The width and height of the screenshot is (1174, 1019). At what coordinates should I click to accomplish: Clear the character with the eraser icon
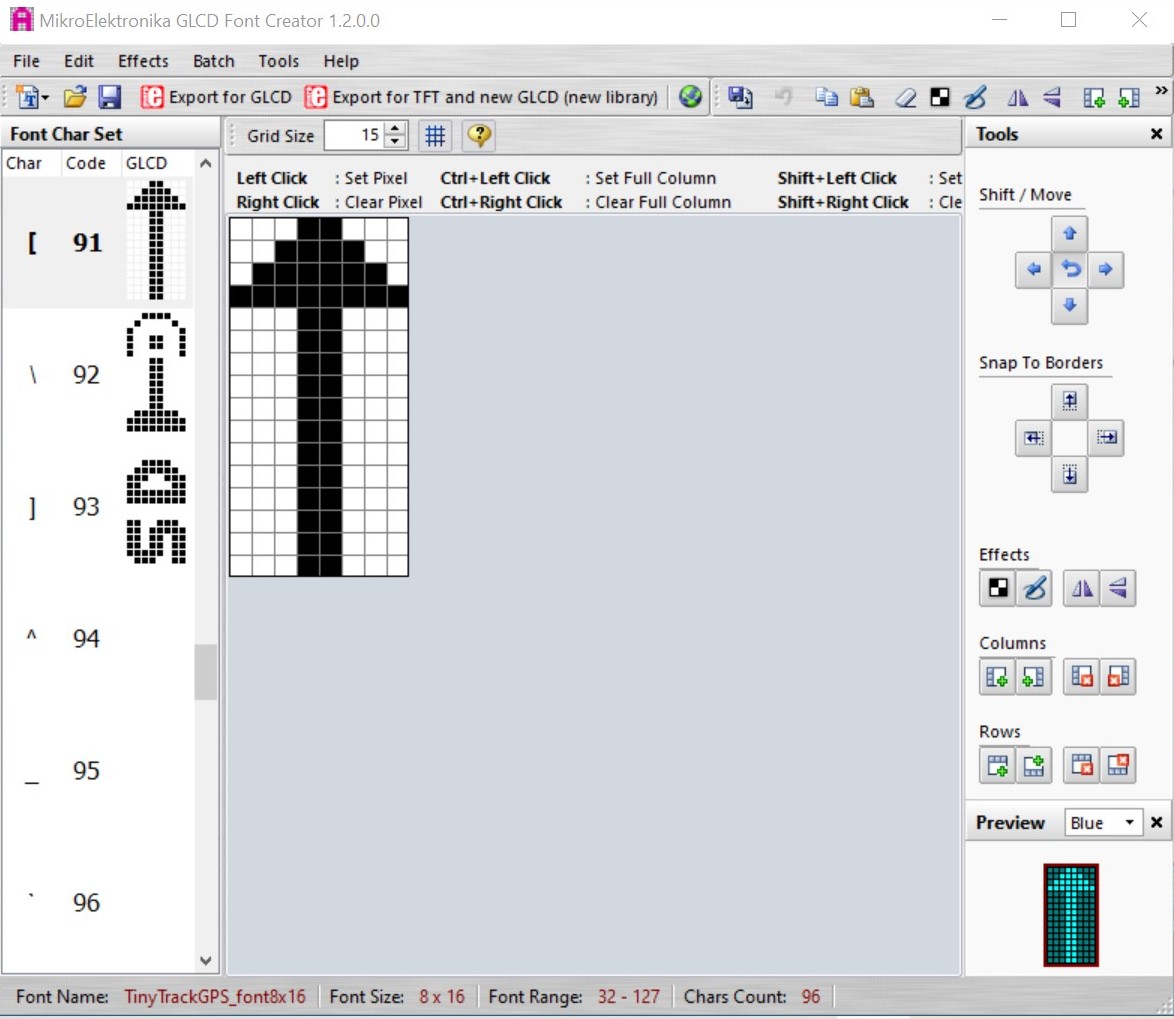click(905, 97)
